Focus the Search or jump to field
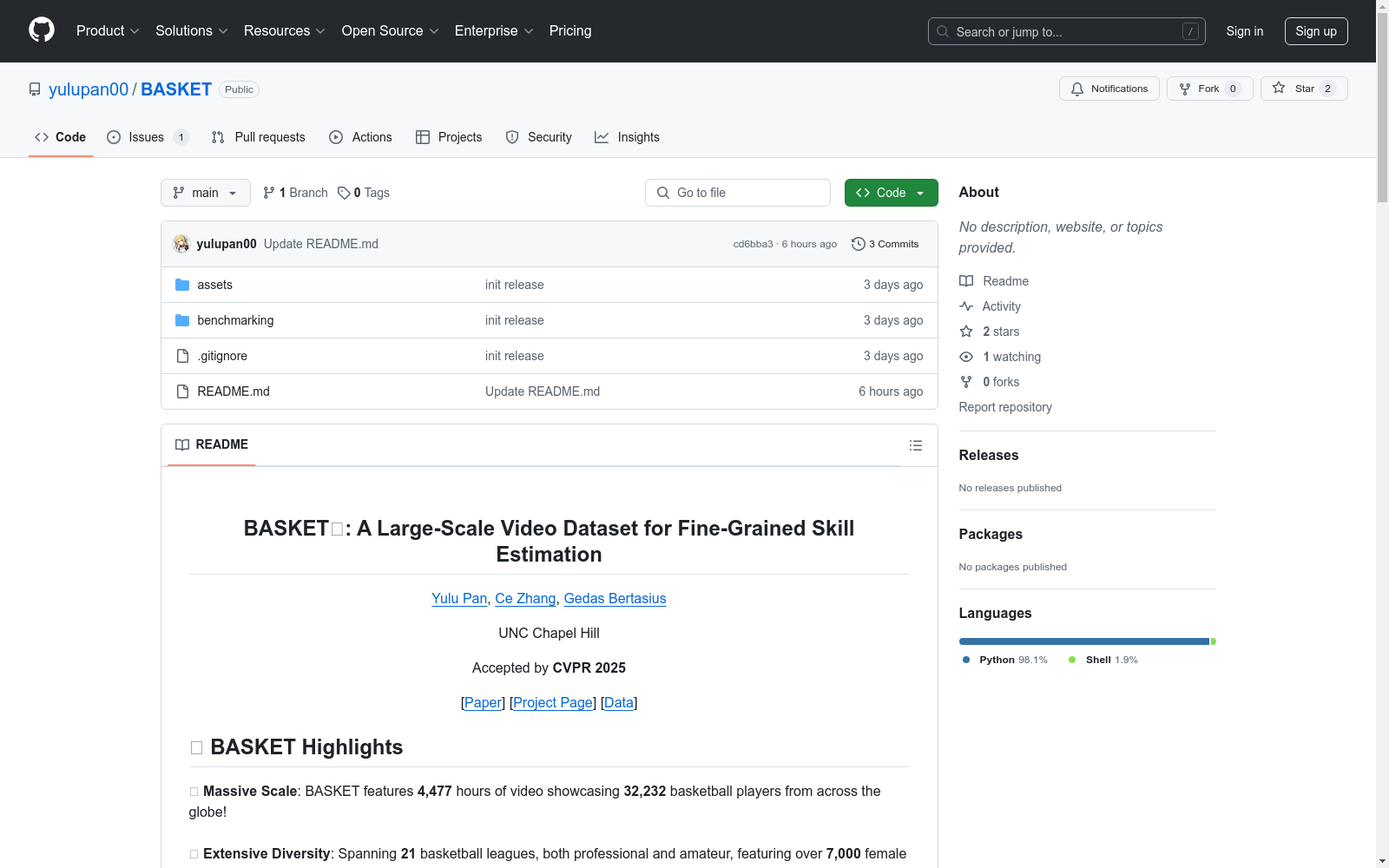This screenshot has height=868, width=1389. point(1066,31)
